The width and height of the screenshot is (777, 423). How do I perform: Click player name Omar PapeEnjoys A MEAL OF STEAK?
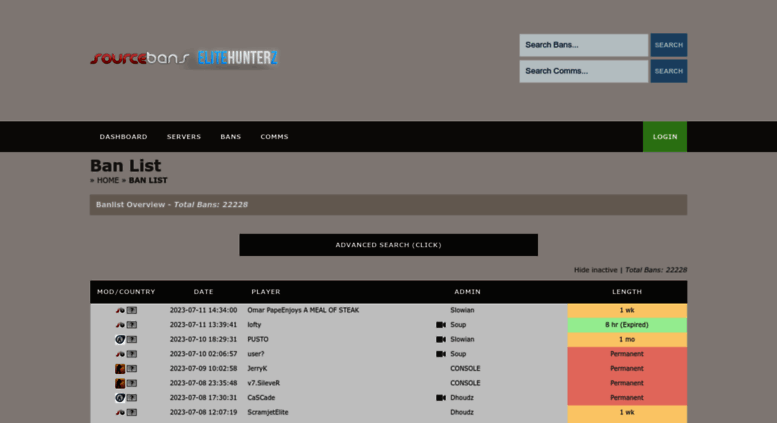tap(303, 310)
